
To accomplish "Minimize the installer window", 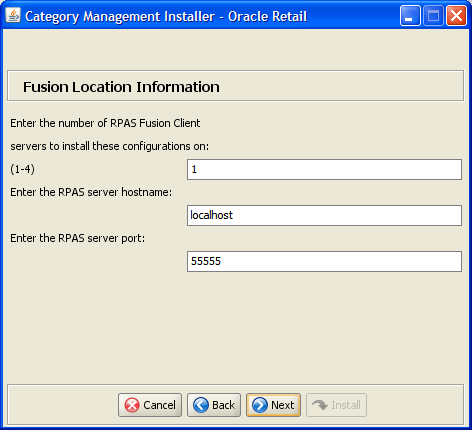I will [x=410, y=16].
